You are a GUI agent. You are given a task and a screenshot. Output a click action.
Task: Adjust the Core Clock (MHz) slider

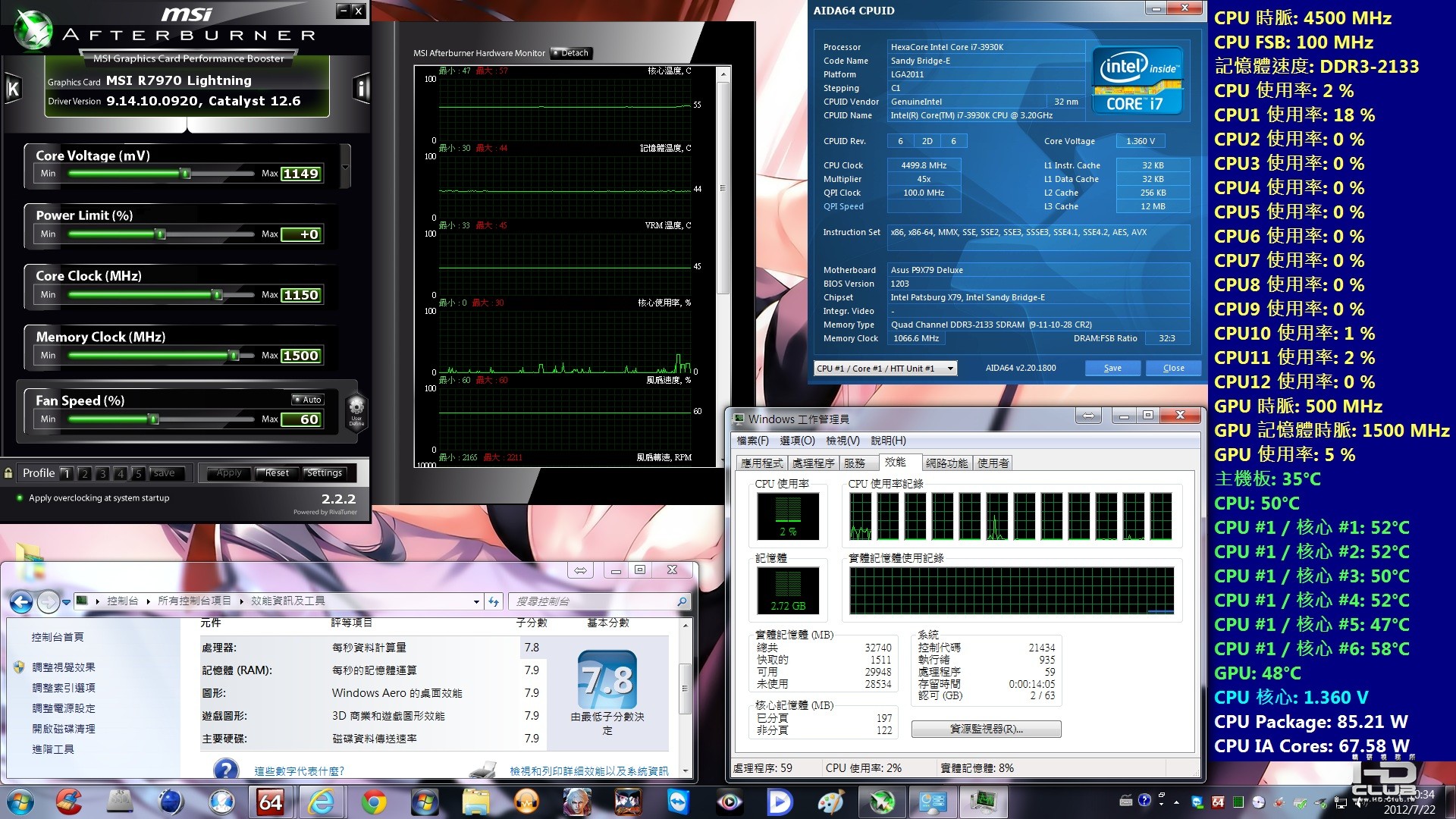click(x=218, y=294)
